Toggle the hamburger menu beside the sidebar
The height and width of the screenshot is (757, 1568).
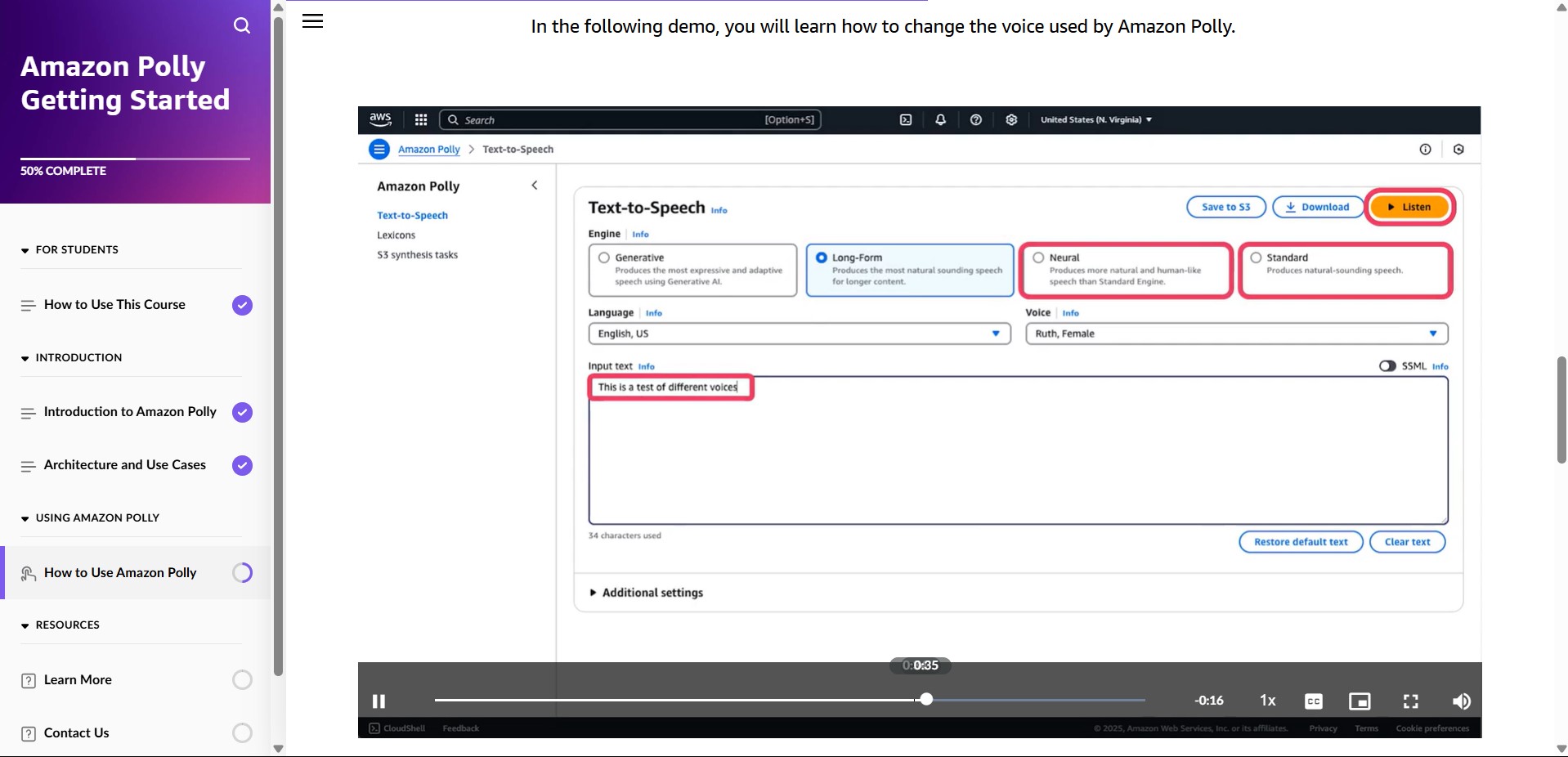[312, 21]
